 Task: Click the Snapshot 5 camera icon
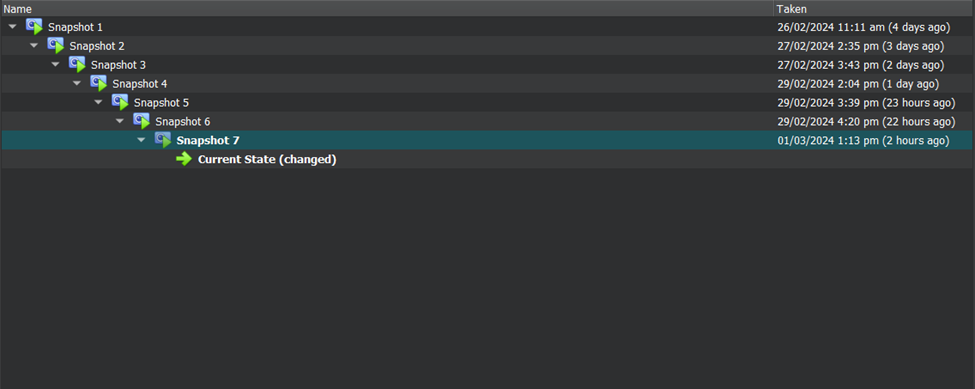coord(120,103)
